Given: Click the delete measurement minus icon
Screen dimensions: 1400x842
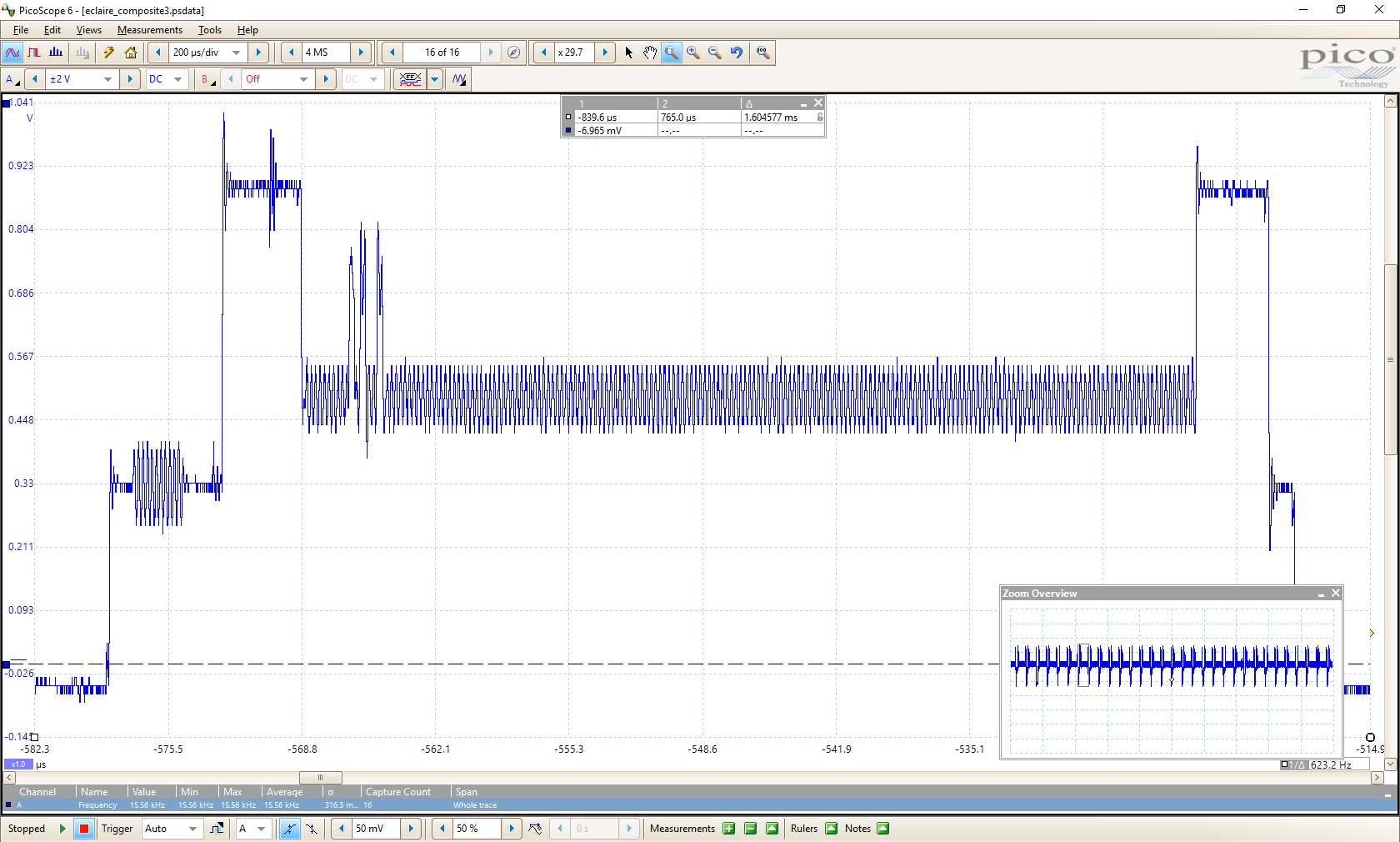Looking at the screenshot, I should tap(751, 829).
